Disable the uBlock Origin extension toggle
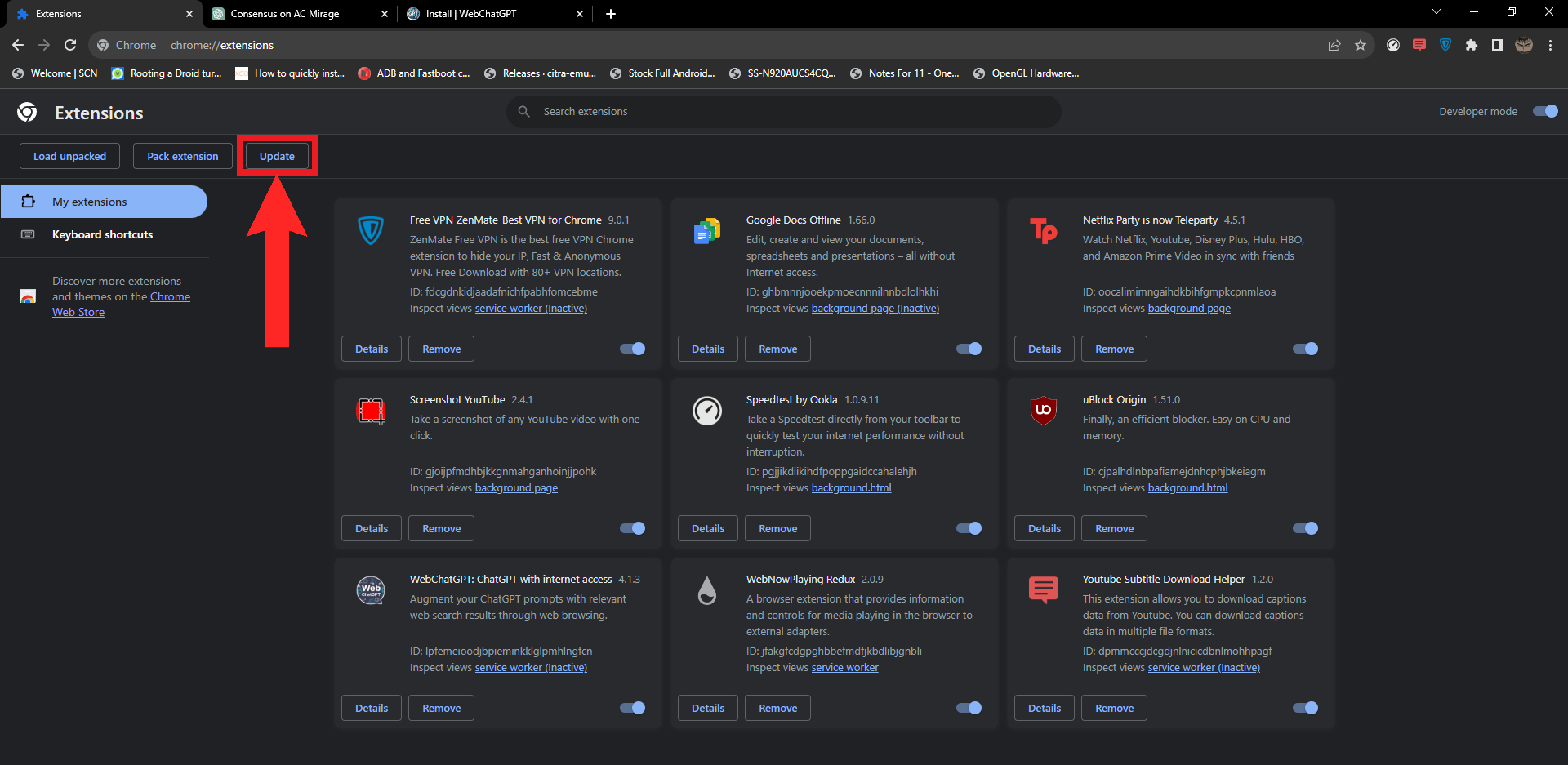 coord(1305,528)
